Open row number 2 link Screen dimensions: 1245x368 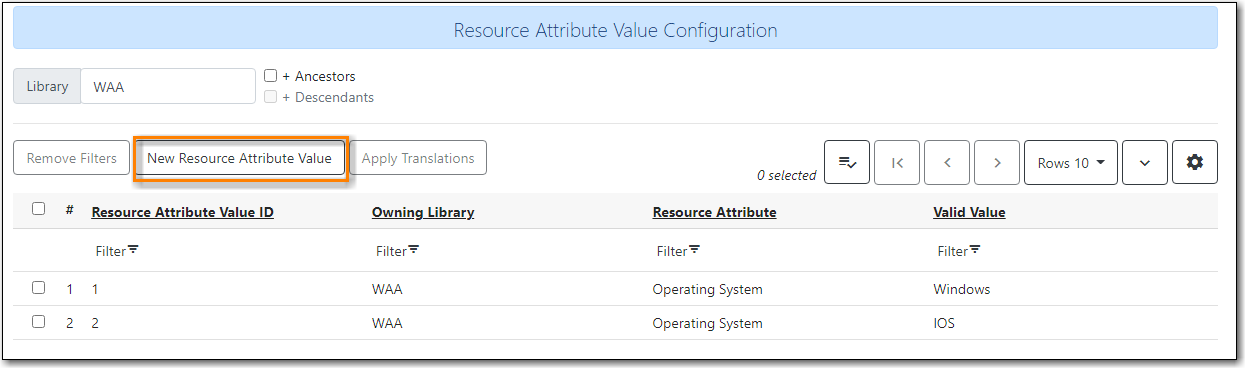click(x=70, y=323)
